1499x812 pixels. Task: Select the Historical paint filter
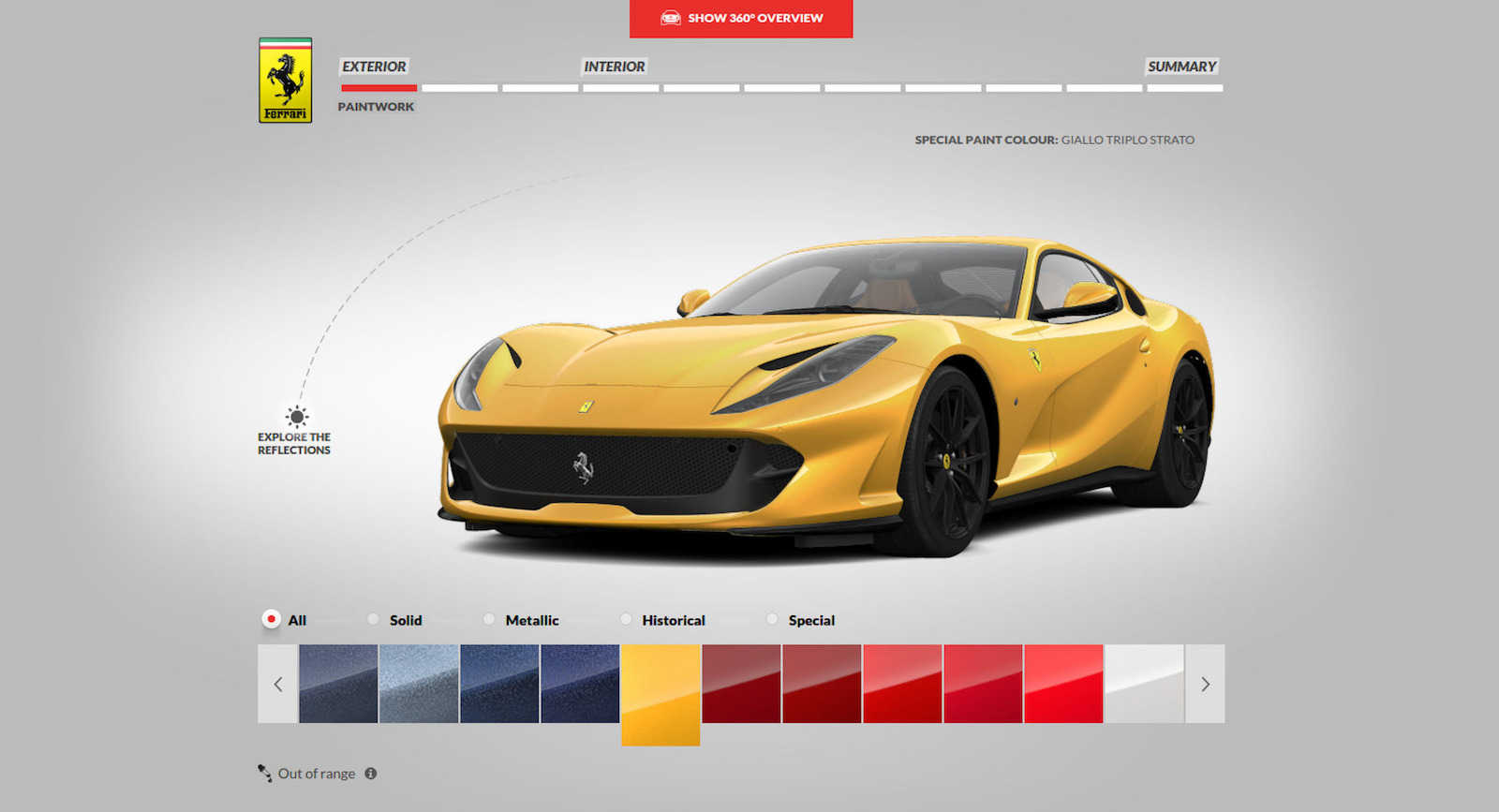[x=626, y=619]
